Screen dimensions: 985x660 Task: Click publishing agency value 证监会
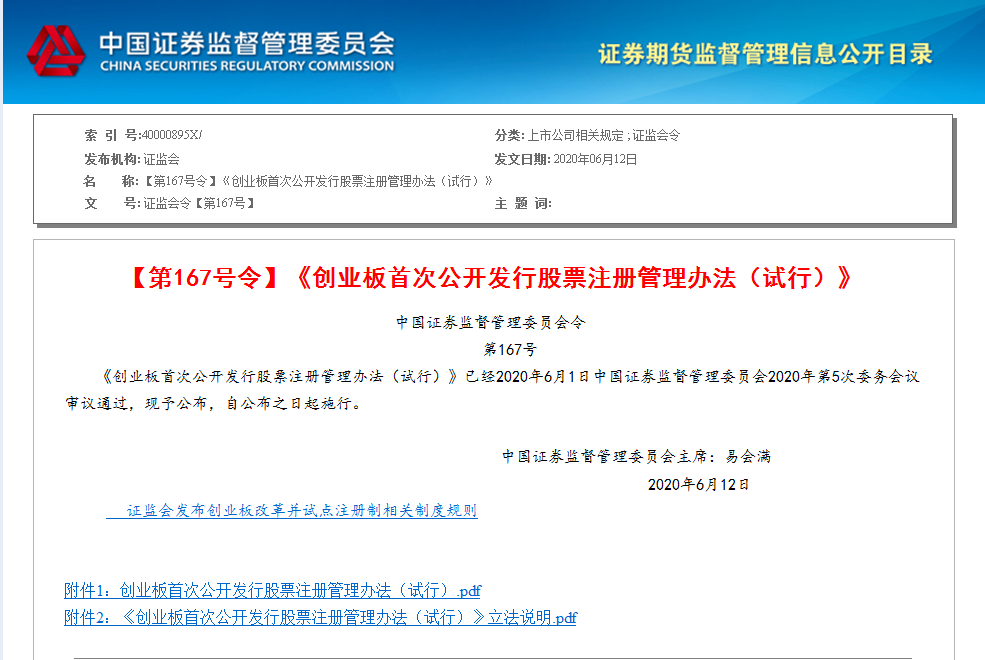(x=161, y=159)
